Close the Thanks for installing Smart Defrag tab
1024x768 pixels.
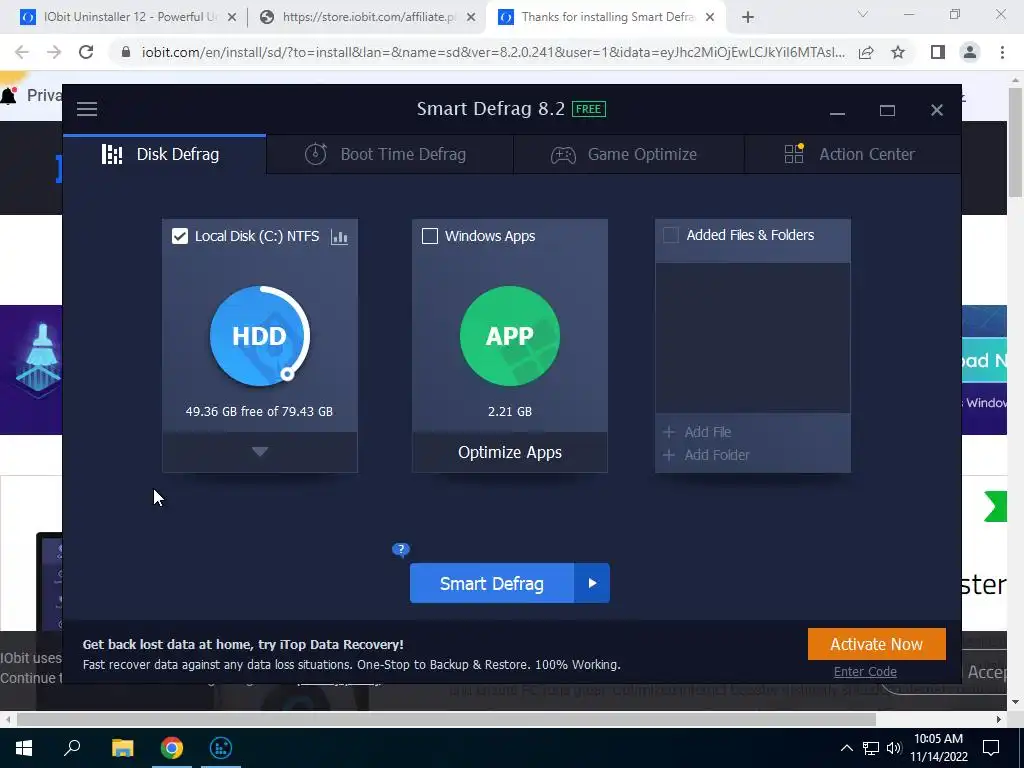[x=710, y=18]
